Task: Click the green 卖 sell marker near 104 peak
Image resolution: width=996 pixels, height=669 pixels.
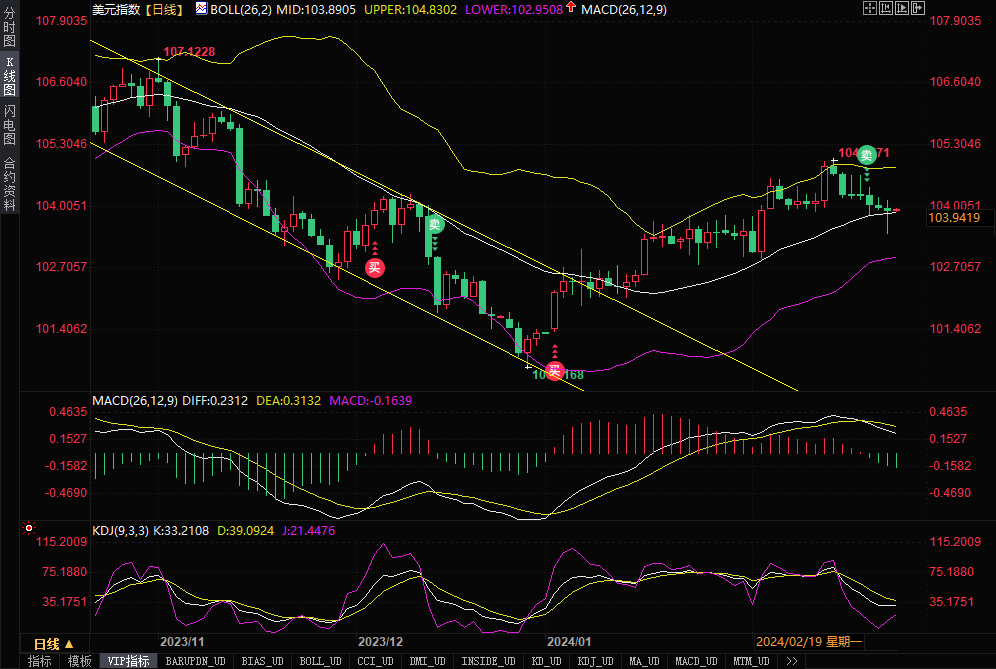Action: click(x=867, y=154)
